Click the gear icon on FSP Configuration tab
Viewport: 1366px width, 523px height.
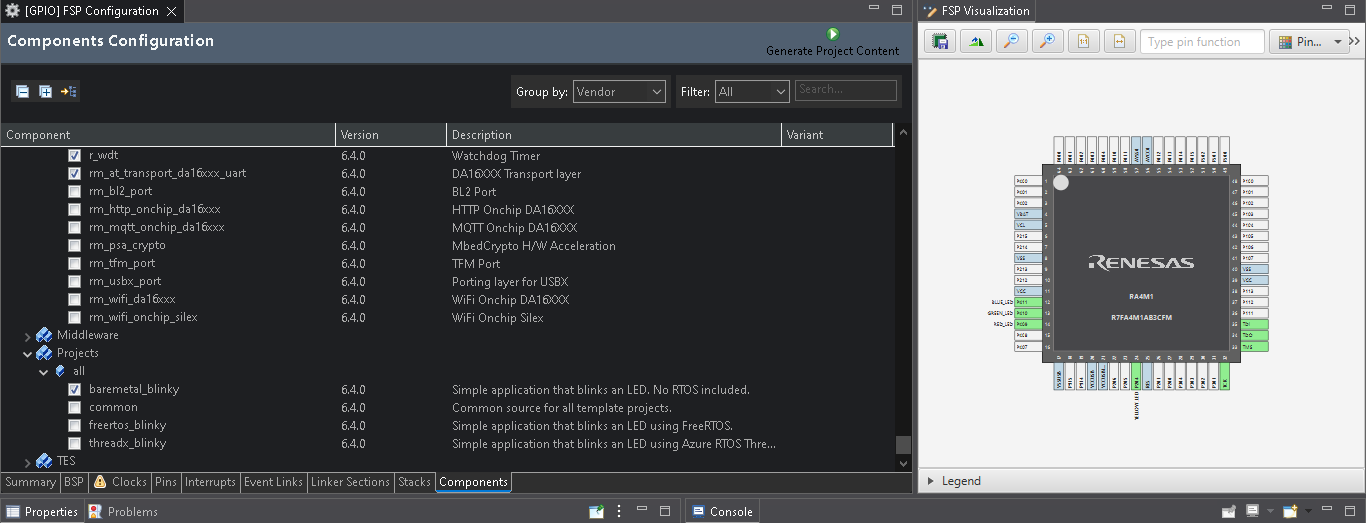(x=12, y=11)
